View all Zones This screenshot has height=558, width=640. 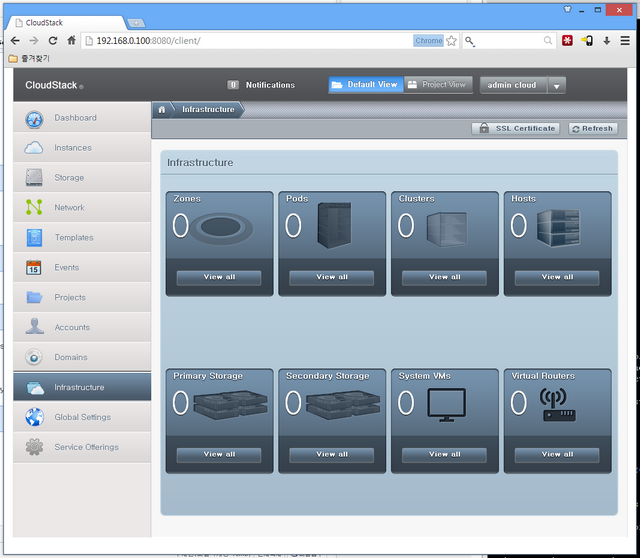click(x=219, y=277)
